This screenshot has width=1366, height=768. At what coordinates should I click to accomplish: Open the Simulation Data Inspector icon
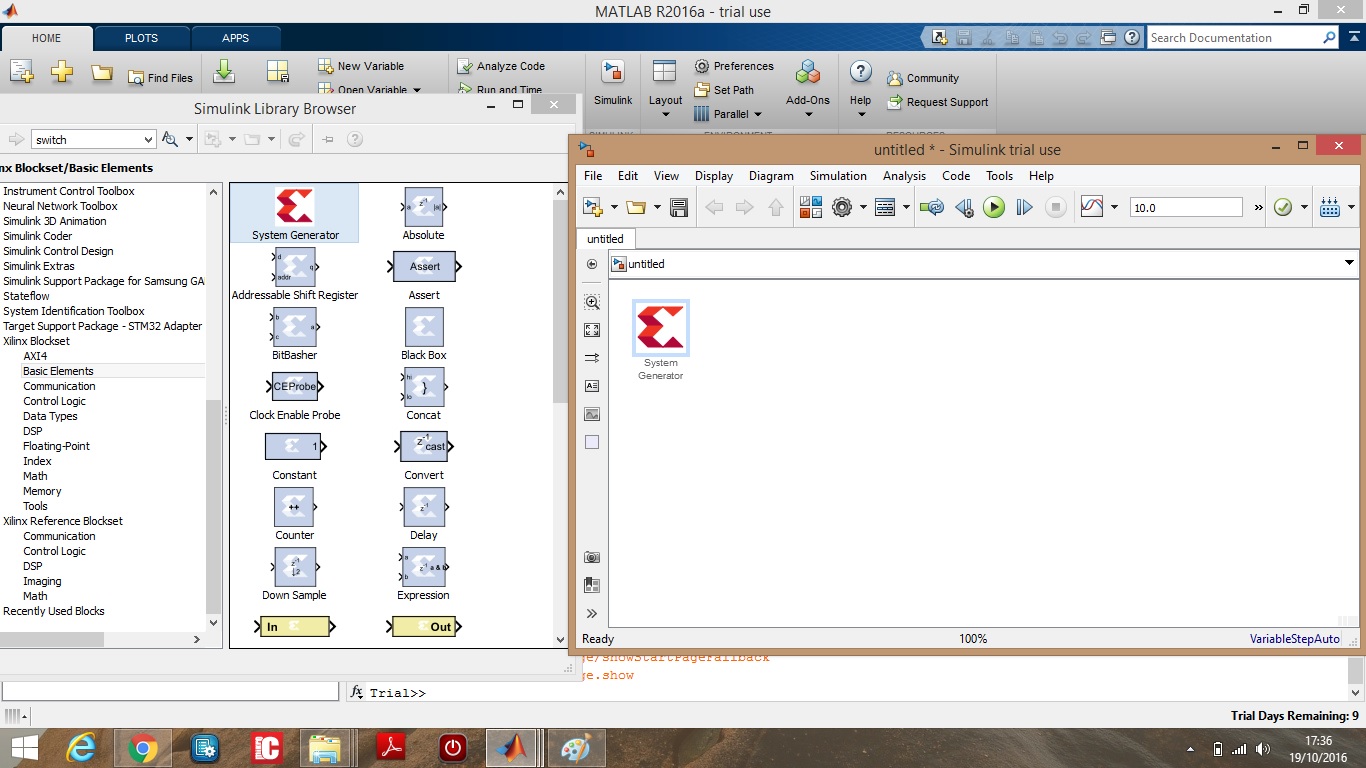click(x=1092, y=207)
